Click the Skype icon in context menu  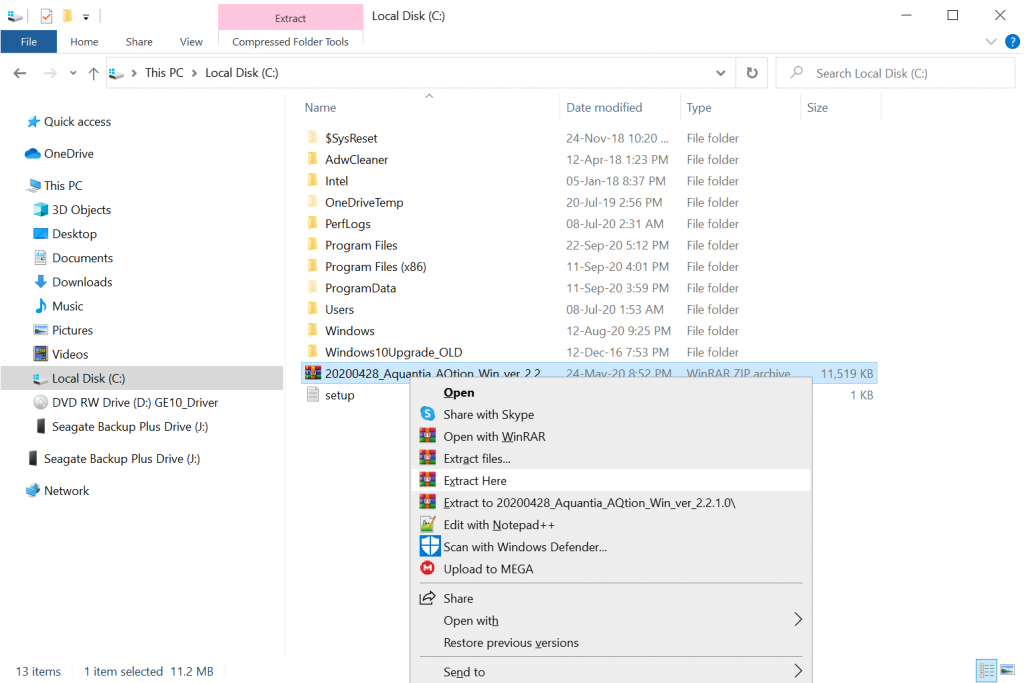pos(428,414)
